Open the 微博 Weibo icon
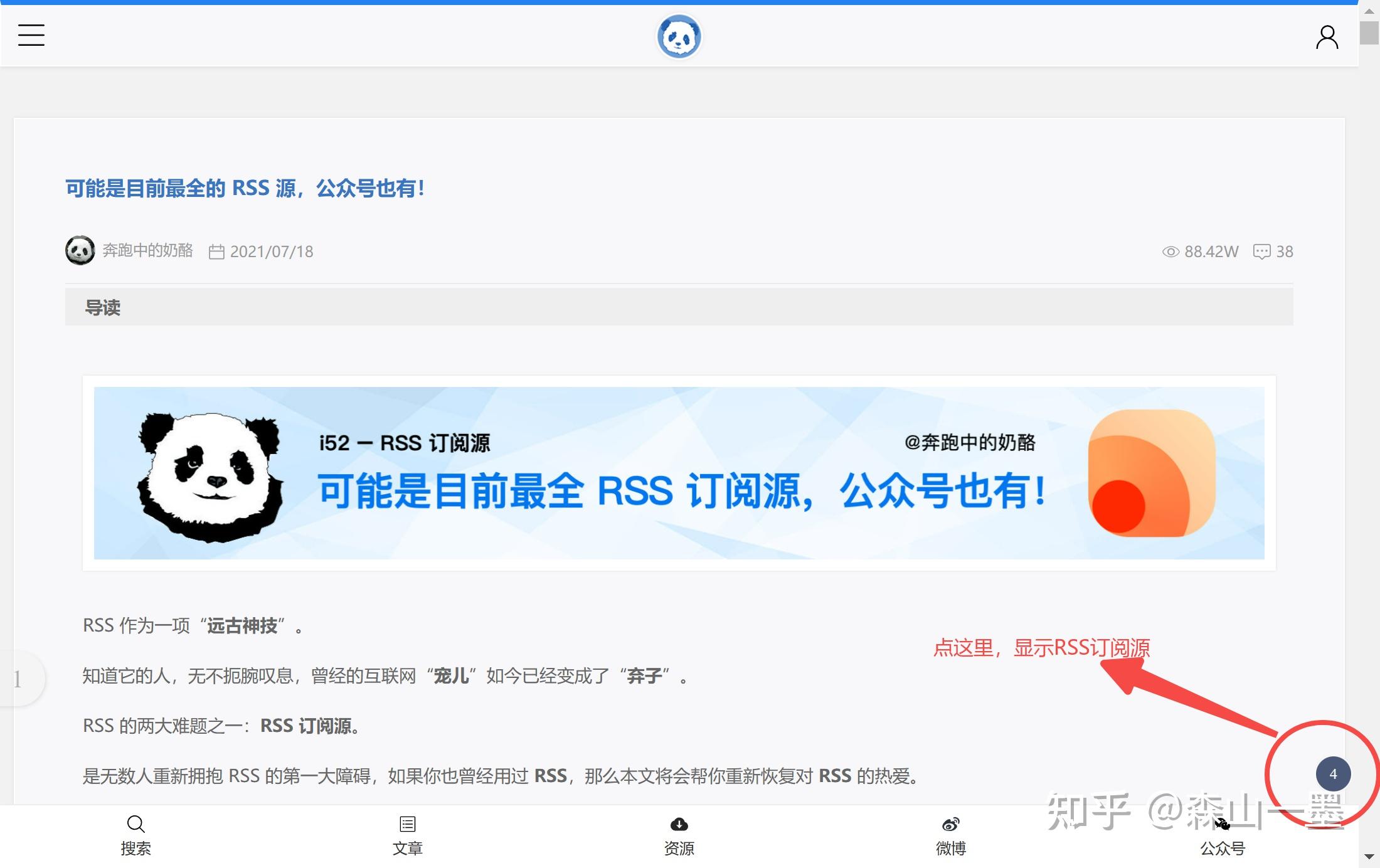Image resolution: width=1380 pixels, height=868 pixels. [x=950, y=824]
